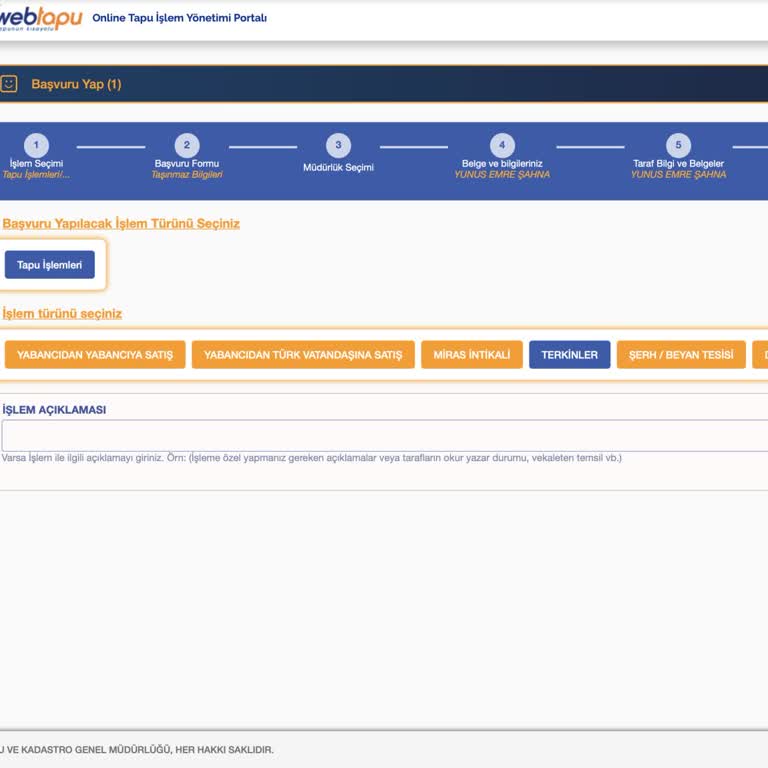Click the Online Tapu İşlem Yönetimi Portalı title

179,18
